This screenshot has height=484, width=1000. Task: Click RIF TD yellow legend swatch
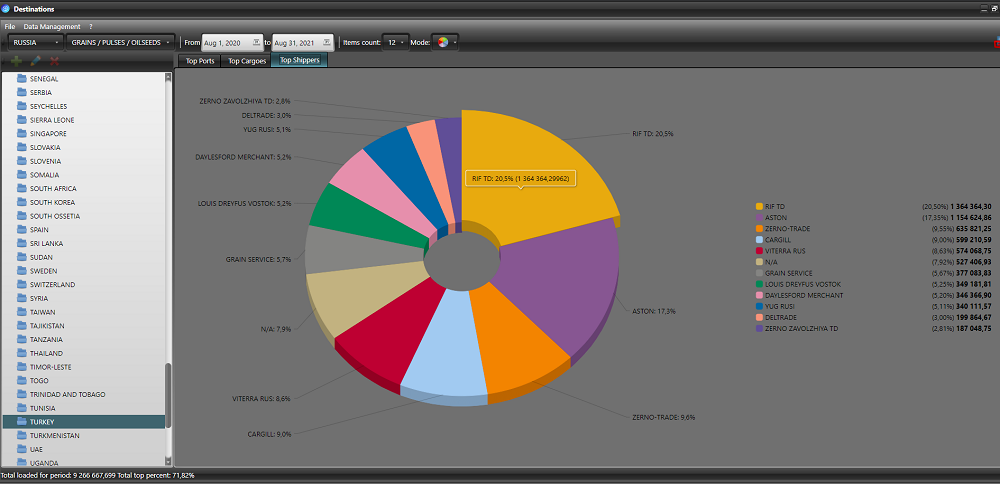coord(759,207)
